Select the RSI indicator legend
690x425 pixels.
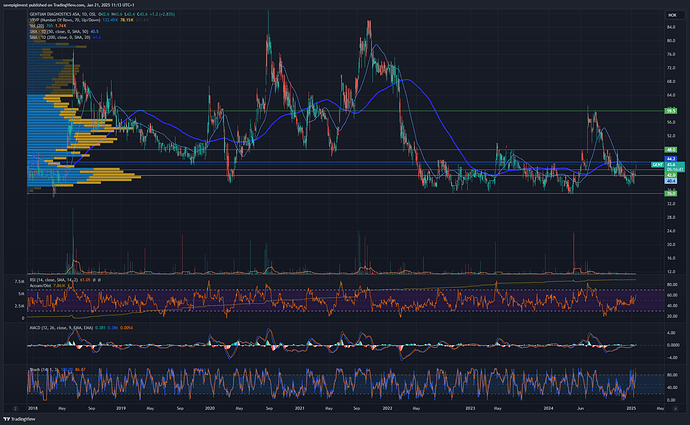pos(54,280)
